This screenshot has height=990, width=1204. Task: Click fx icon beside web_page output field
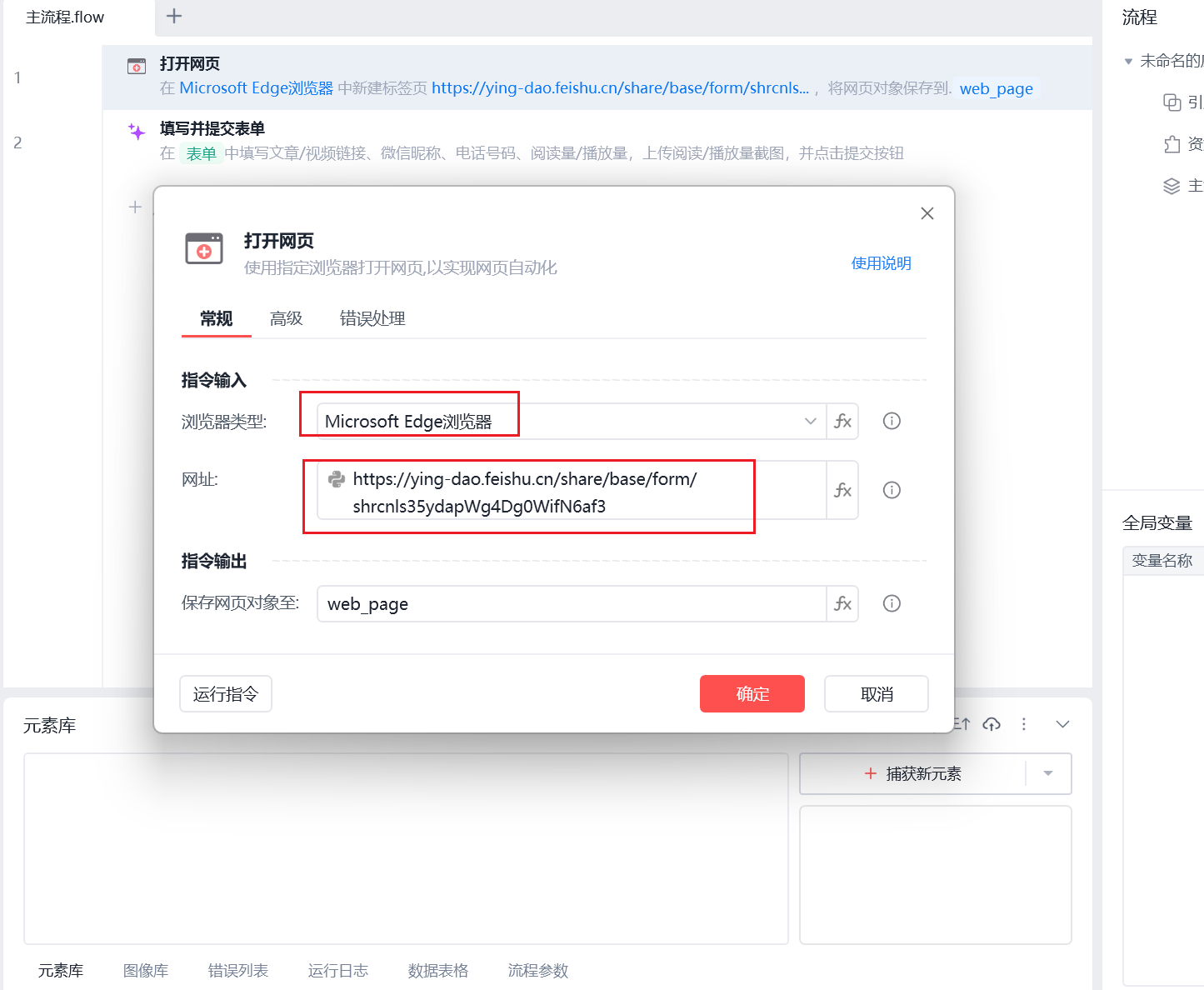pos(842,603)
